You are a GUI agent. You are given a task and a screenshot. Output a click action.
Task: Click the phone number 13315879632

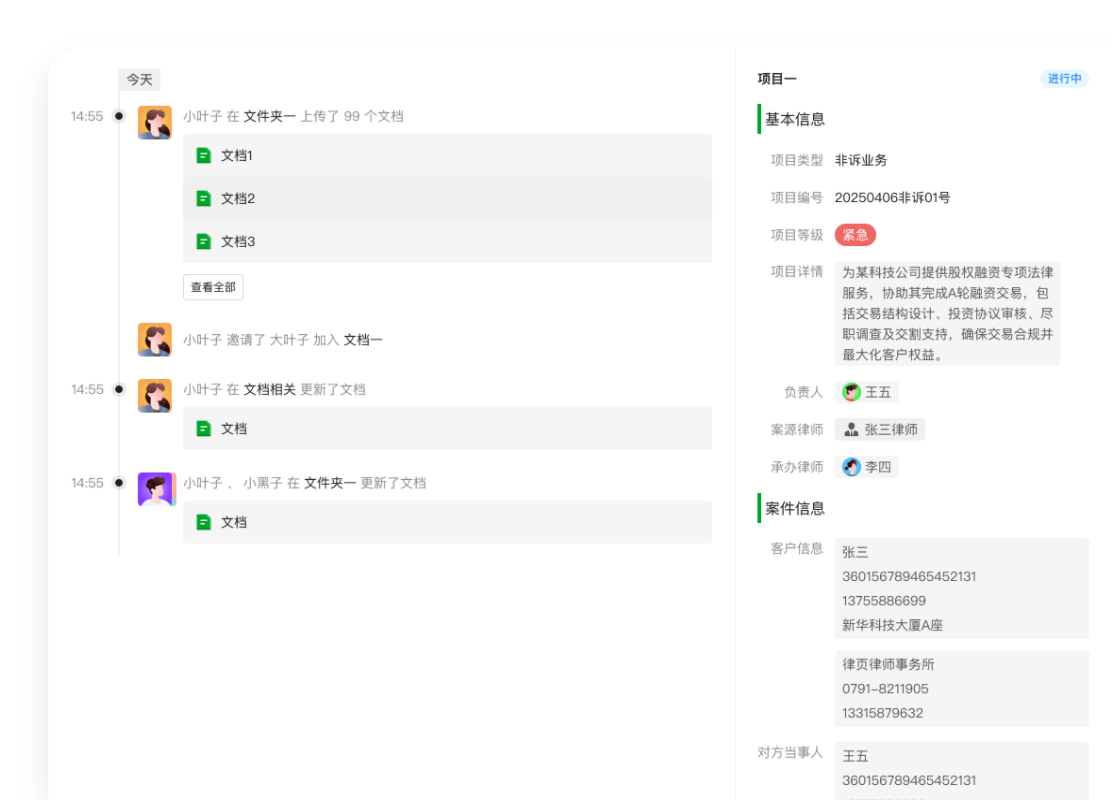pos(882,713)
